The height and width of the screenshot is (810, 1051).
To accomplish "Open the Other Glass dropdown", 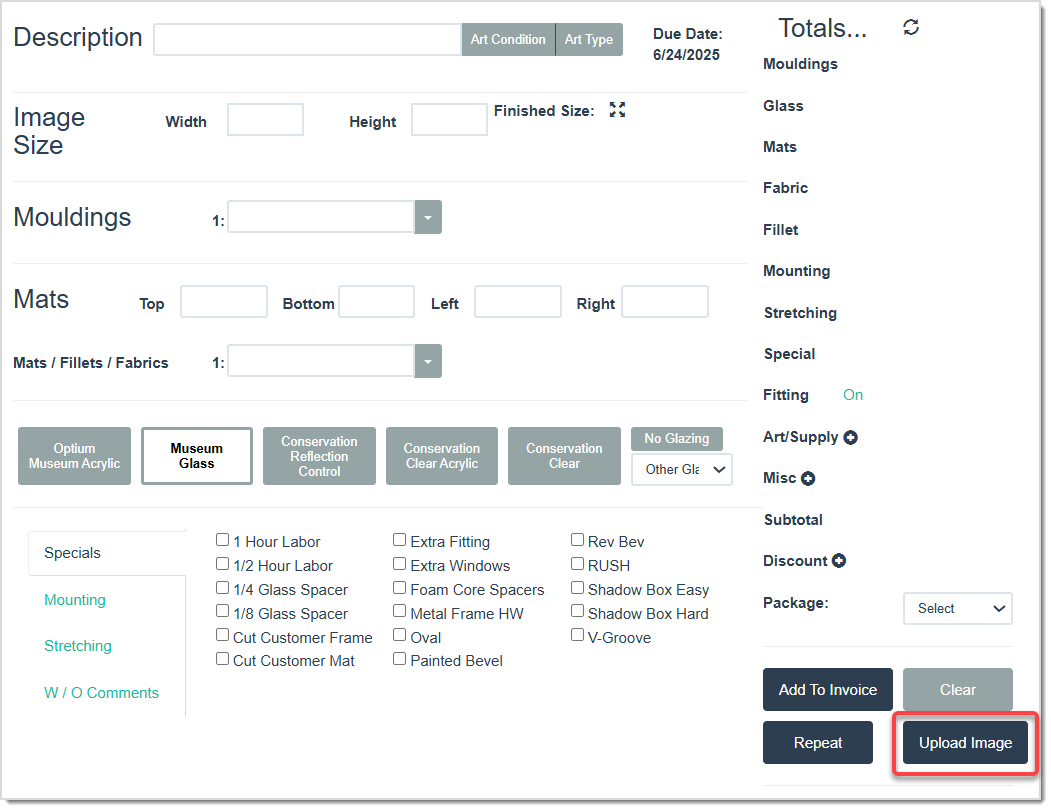I will pos(681,469).
